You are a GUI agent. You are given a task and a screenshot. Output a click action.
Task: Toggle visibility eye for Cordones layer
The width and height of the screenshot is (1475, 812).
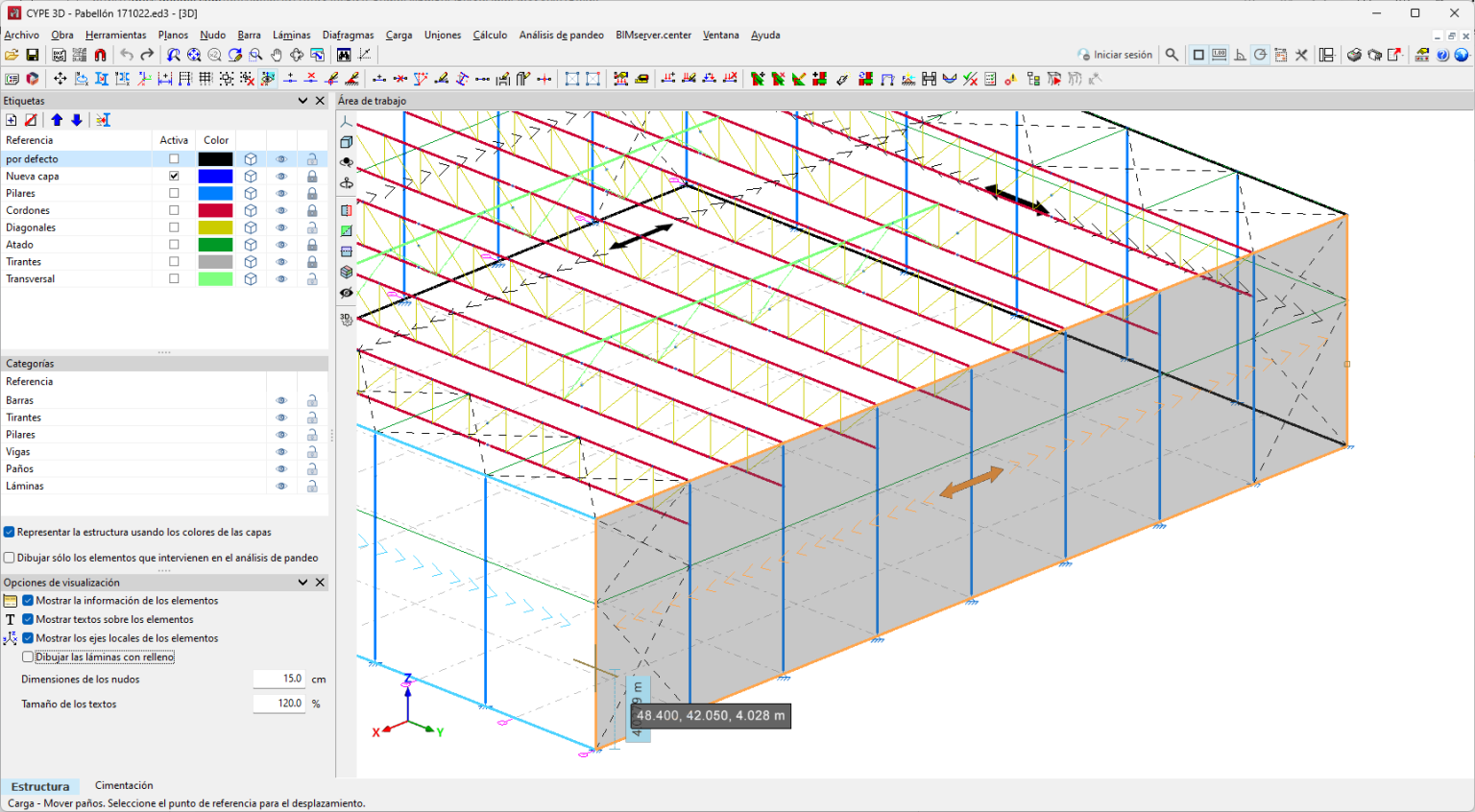point(281,211)
